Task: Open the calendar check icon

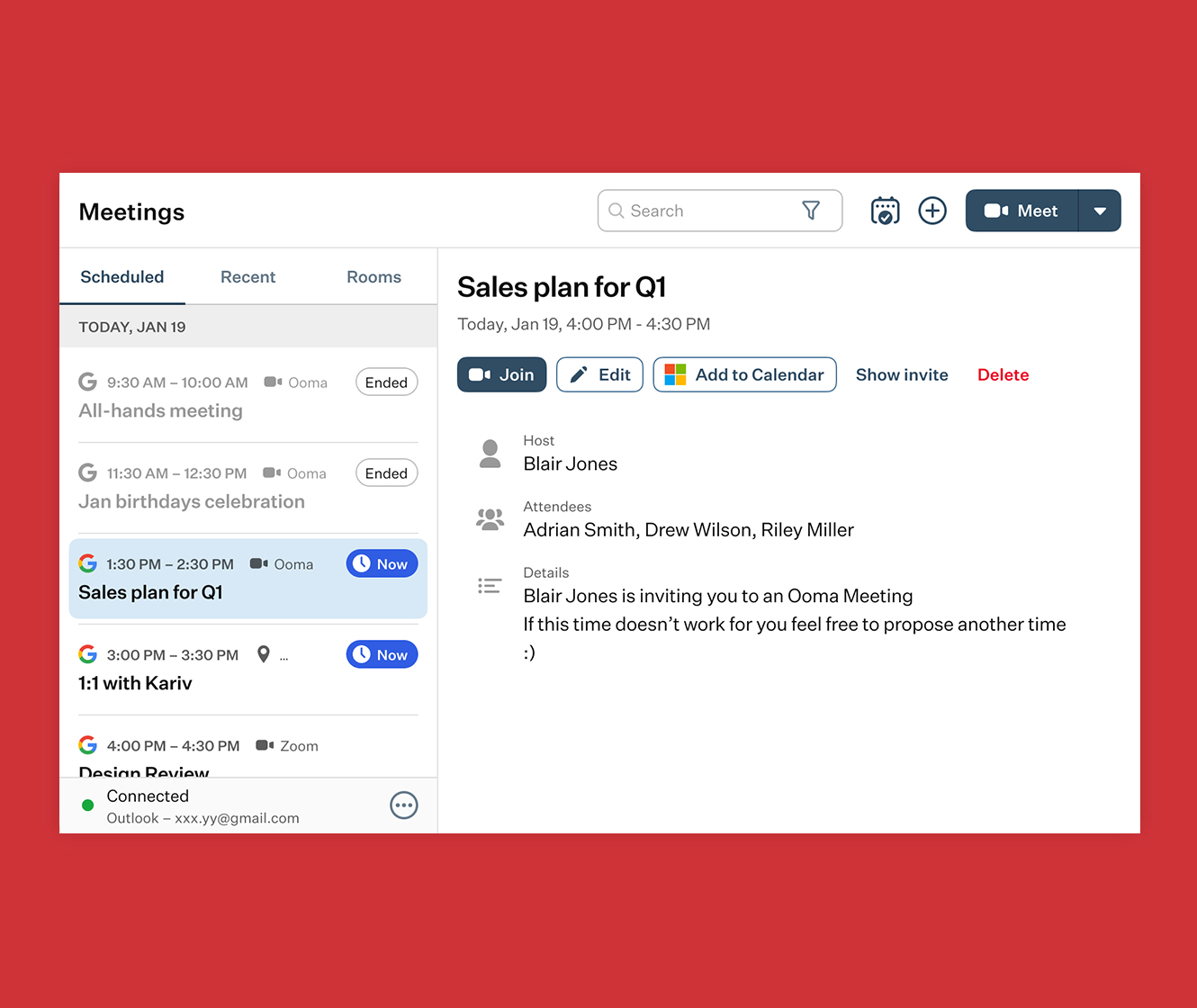Action: click(885, 211)
